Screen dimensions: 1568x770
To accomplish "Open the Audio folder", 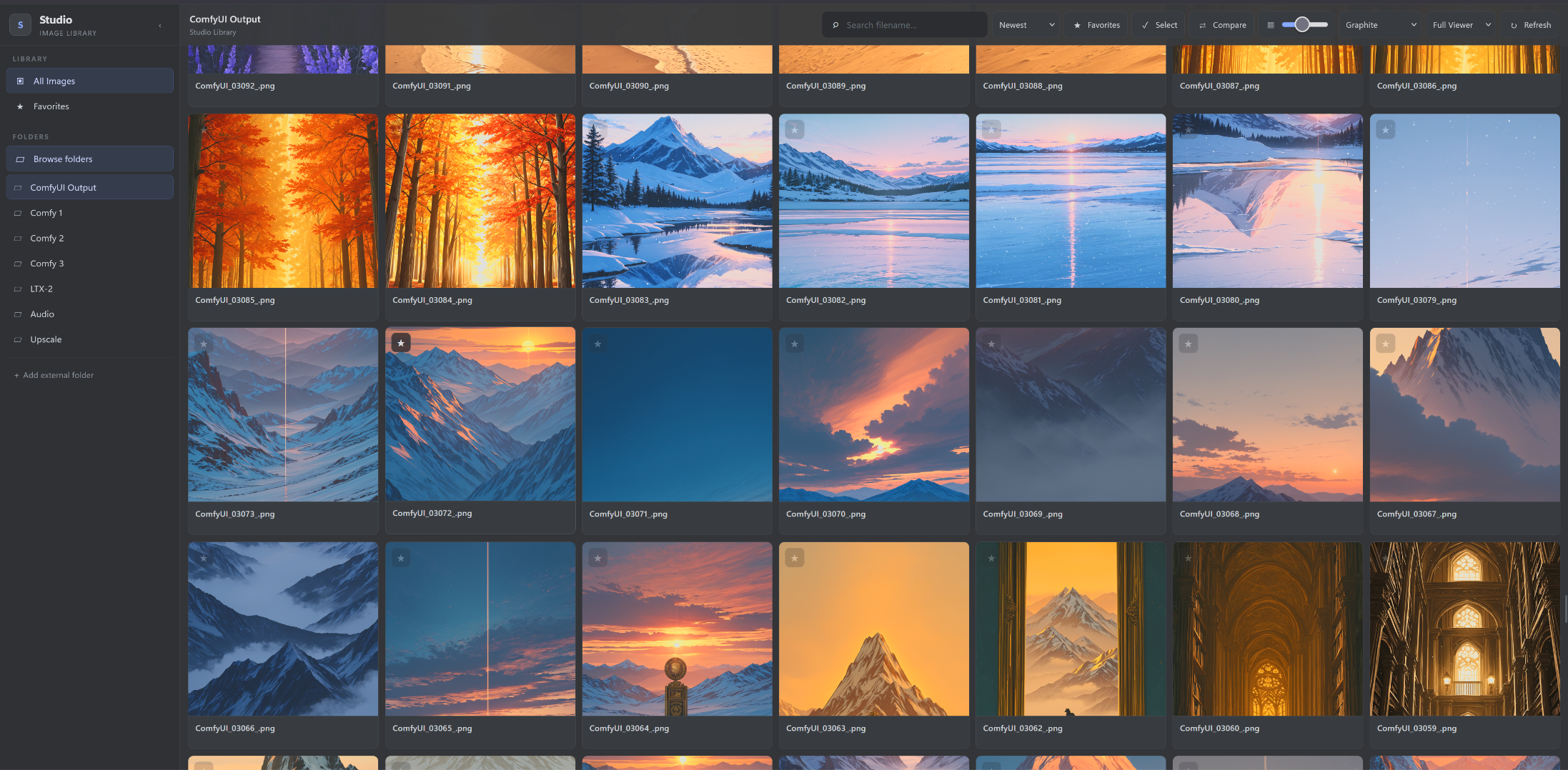I will 90,314.
